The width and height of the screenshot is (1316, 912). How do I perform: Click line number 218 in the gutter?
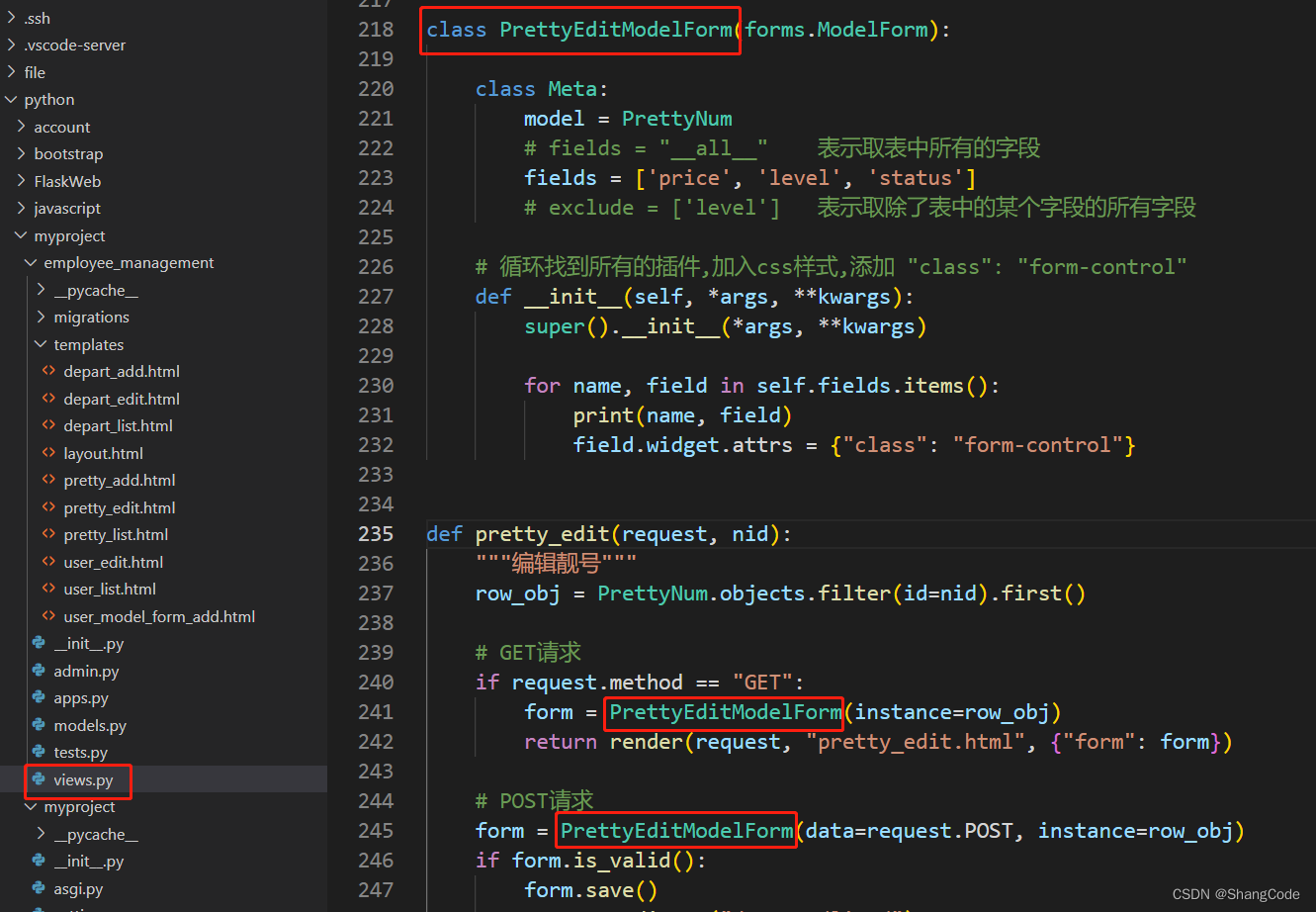pyautogui.click(x=376, y=30)
